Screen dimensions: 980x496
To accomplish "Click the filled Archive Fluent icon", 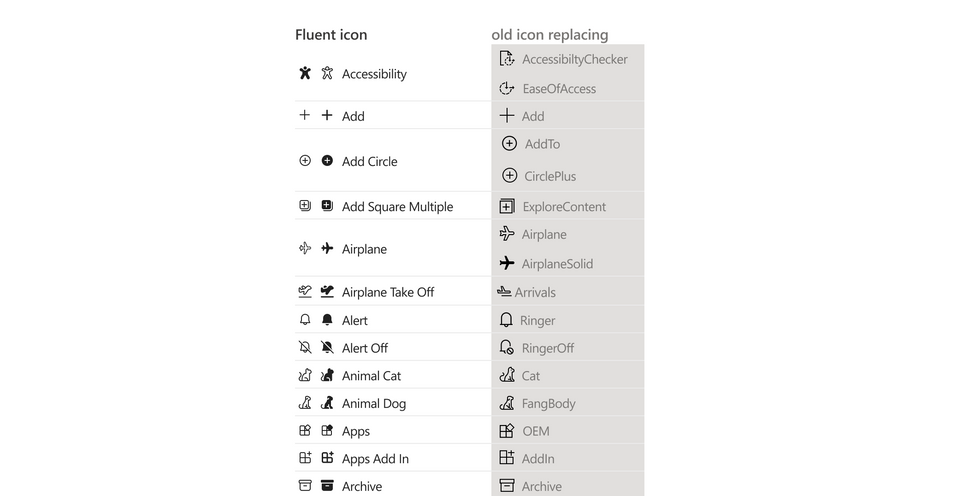I will click(x=327, y=486).
